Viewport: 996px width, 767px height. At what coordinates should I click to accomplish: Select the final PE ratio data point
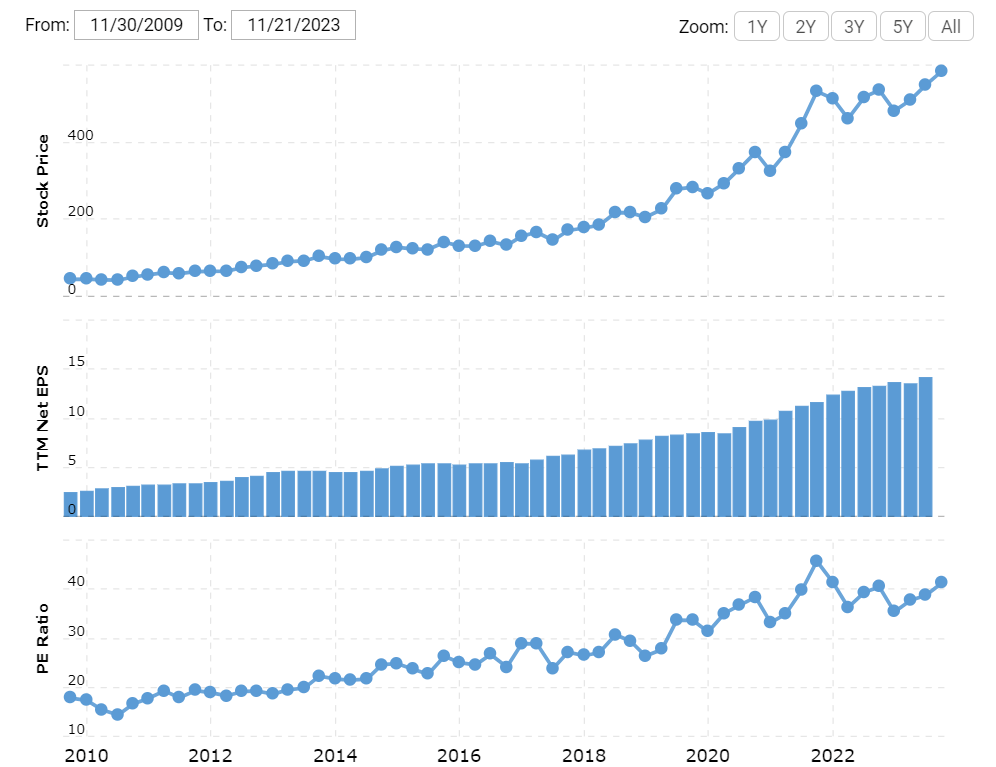[941, 582]
